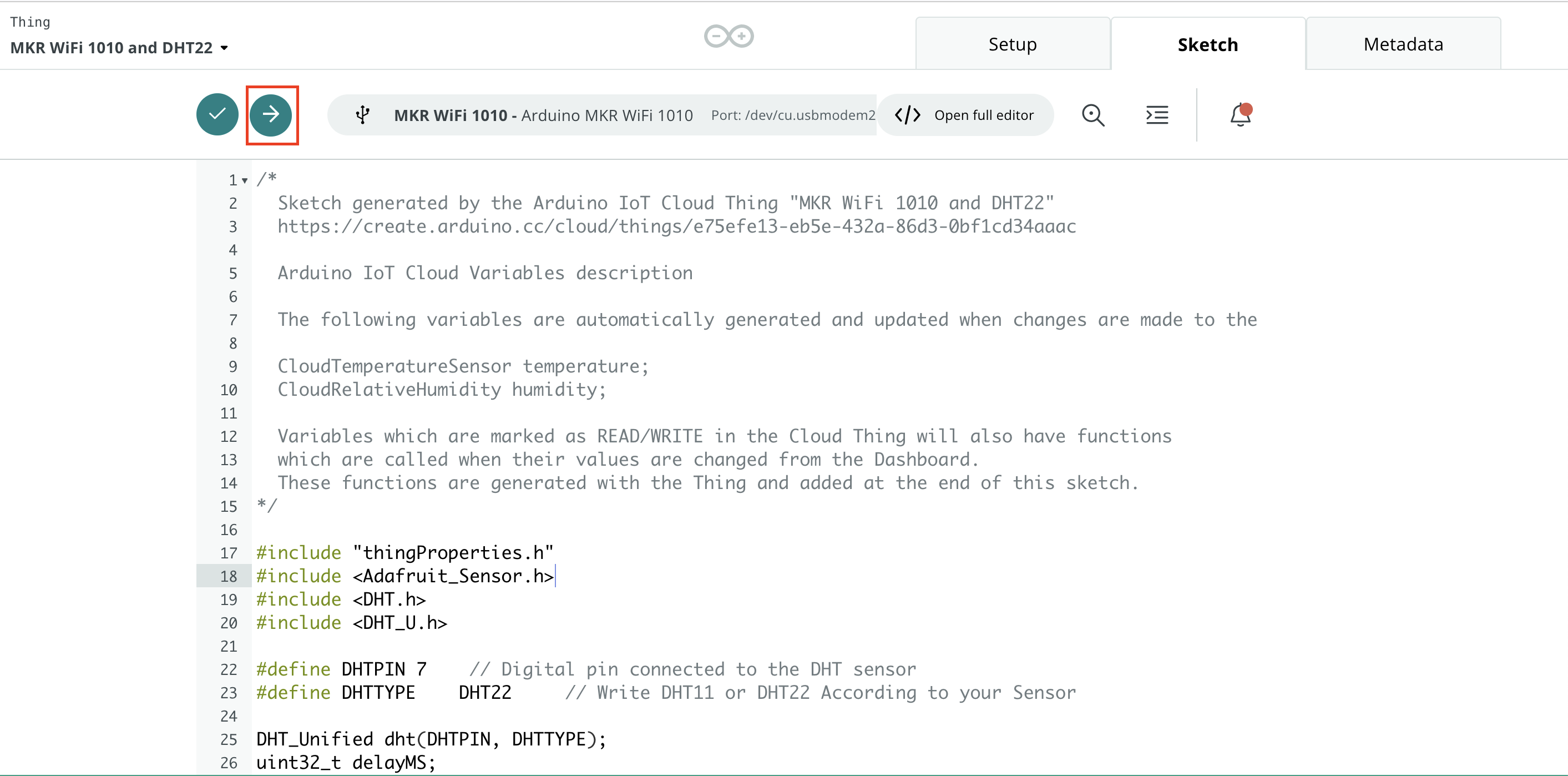Switch to the Setup tab

(x=1012, y=44)
